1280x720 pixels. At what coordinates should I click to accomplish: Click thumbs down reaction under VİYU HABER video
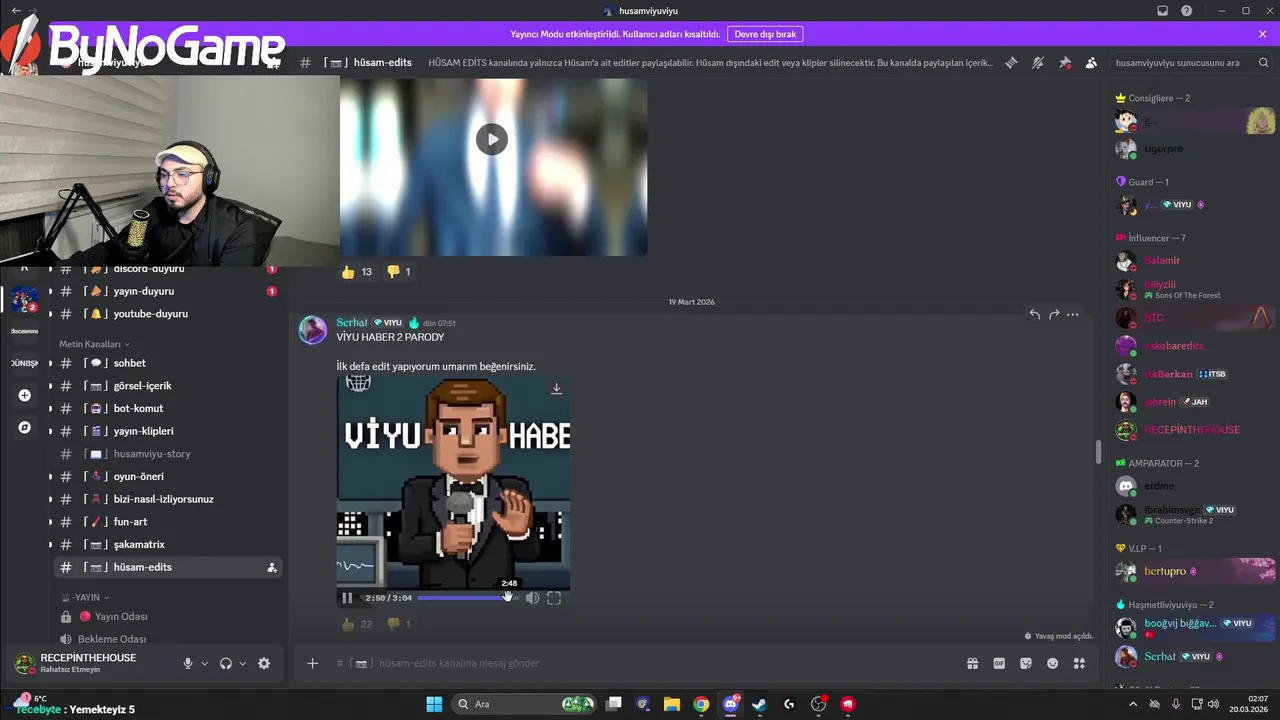(398, 624)
